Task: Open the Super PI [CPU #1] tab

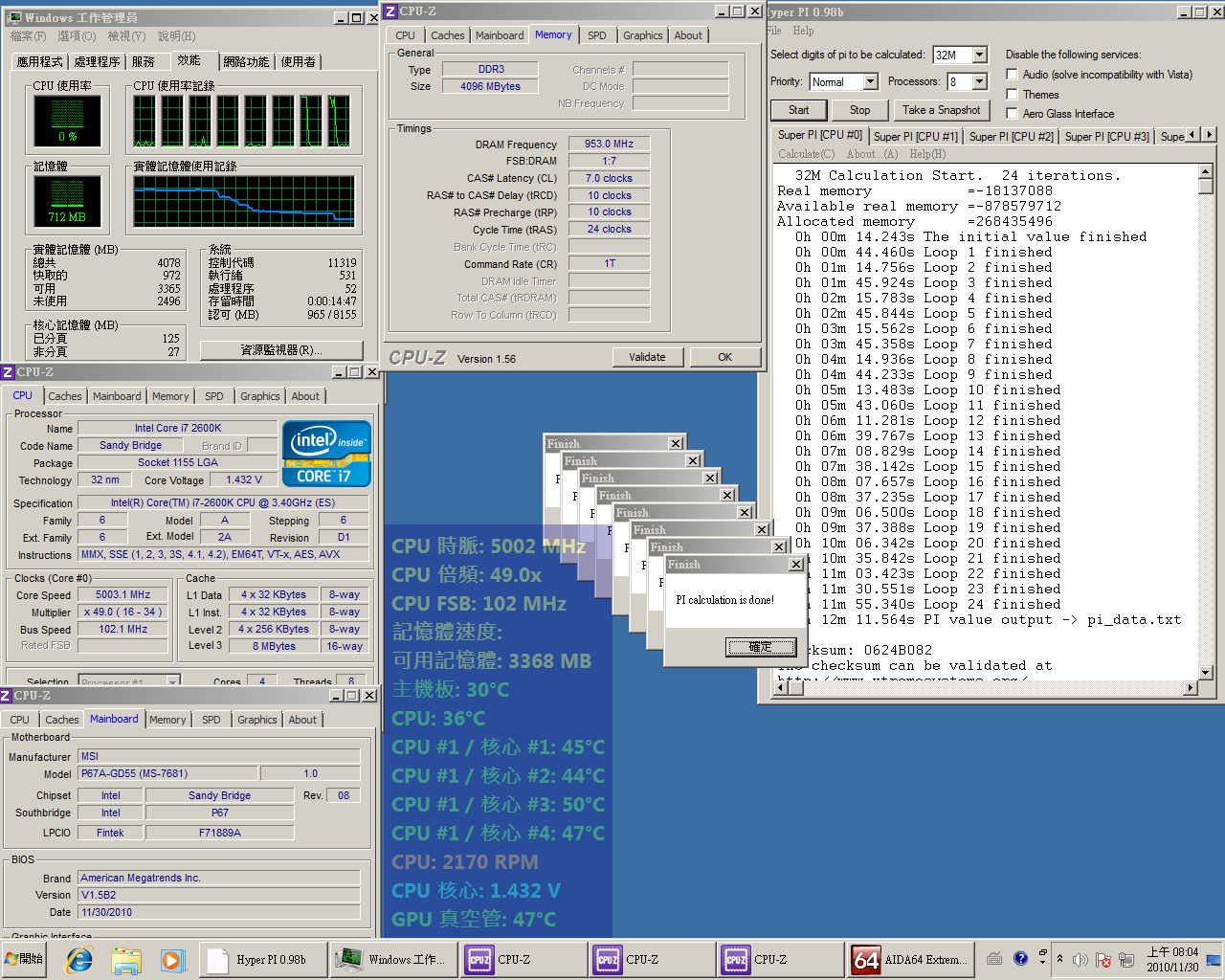Action: coord(915,137)
